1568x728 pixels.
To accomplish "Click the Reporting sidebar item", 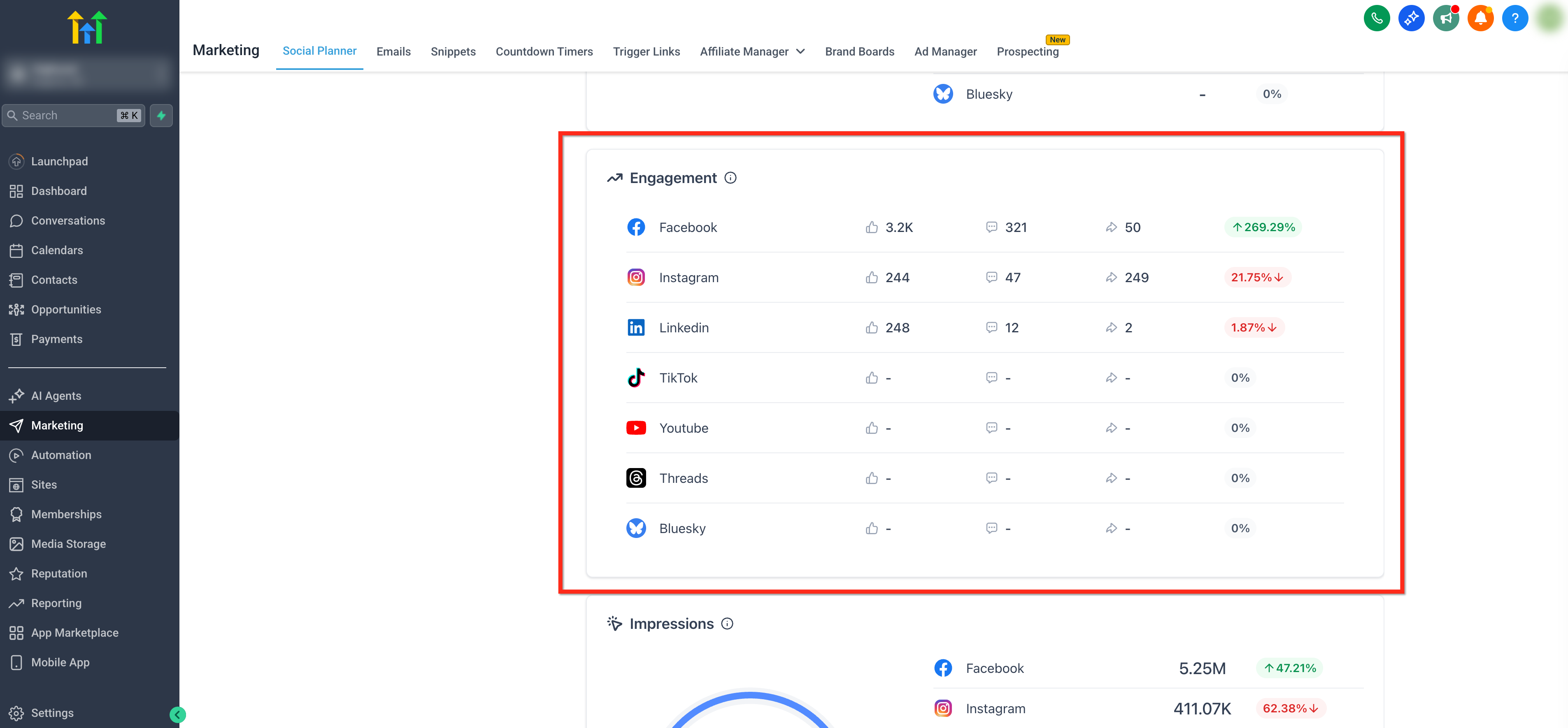I will [x=56, y=603].
